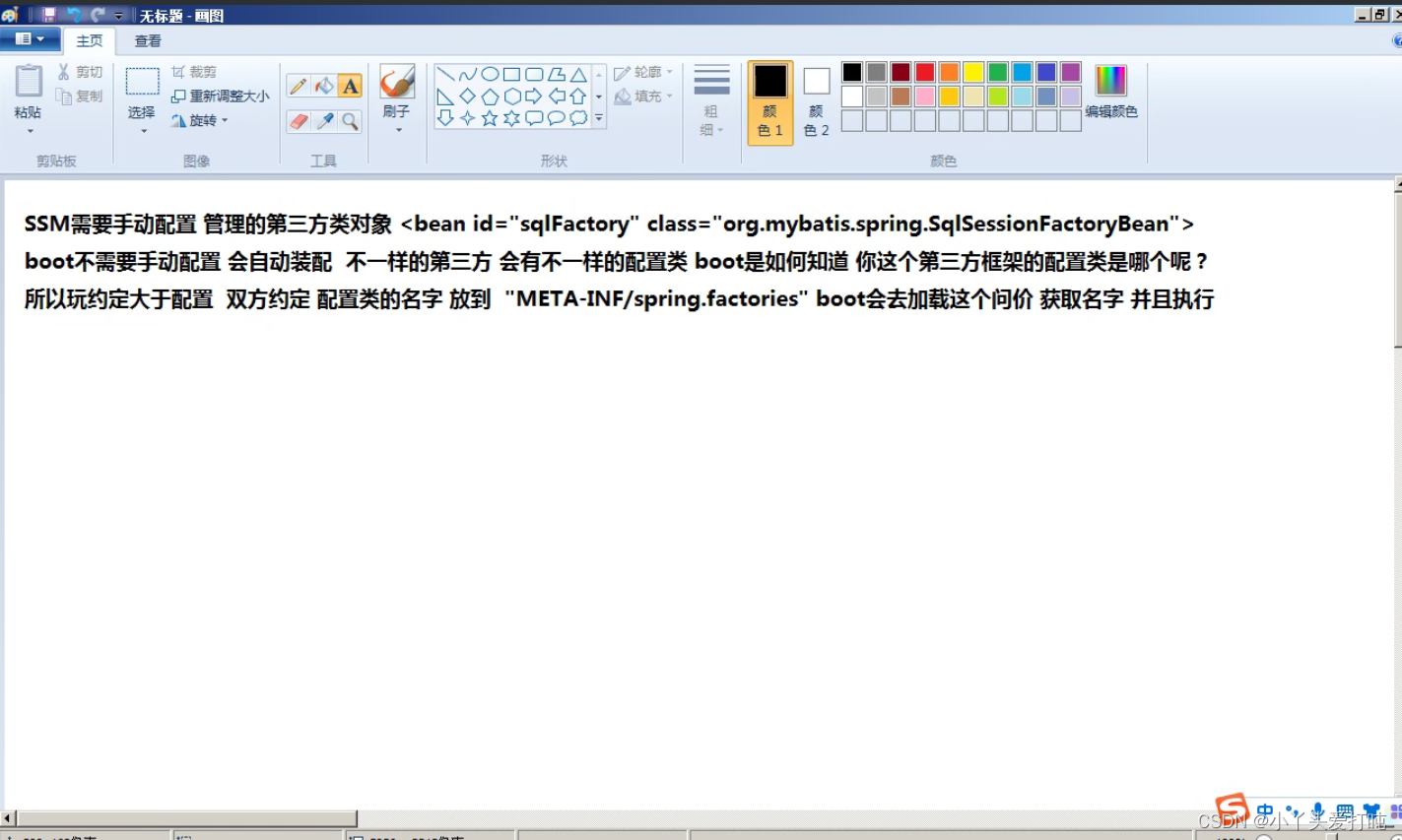Select the Fill with color bucket tool
The height and width of the screenshot is (840, 1402).
[x=324, y=87]
